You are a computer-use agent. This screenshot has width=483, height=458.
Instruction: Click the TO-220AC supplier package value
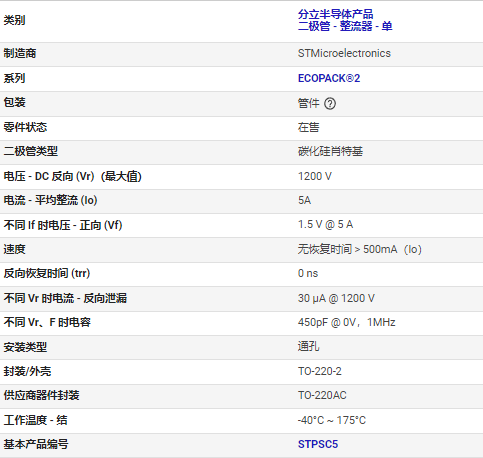coord(322,395)
